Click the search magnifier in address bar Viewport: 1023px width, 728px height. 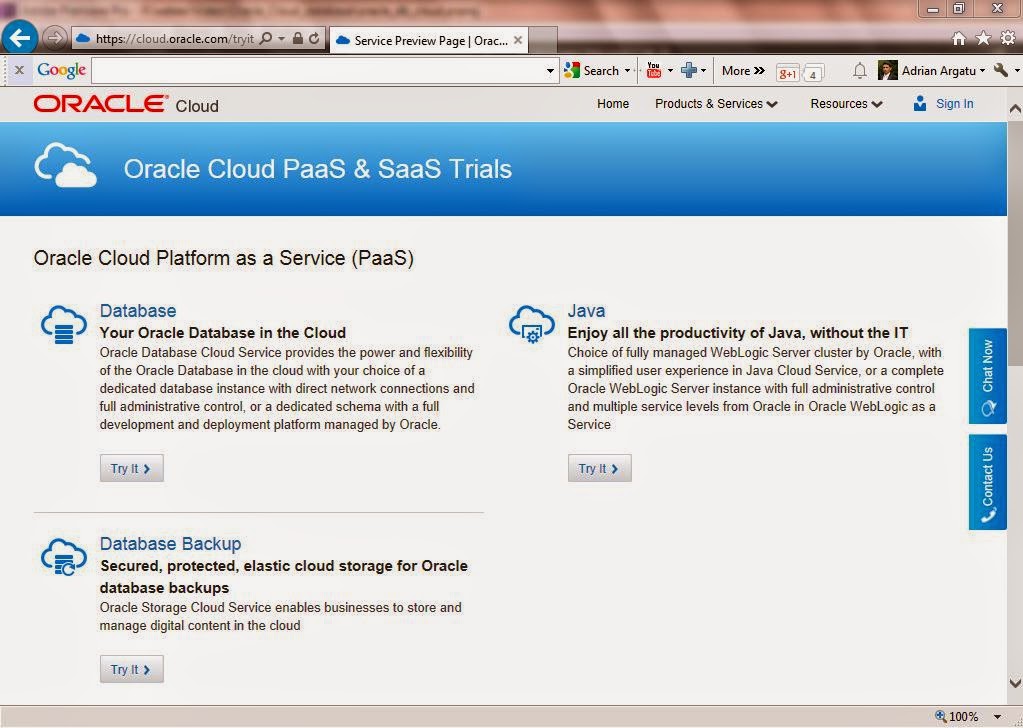pos(265,38)
